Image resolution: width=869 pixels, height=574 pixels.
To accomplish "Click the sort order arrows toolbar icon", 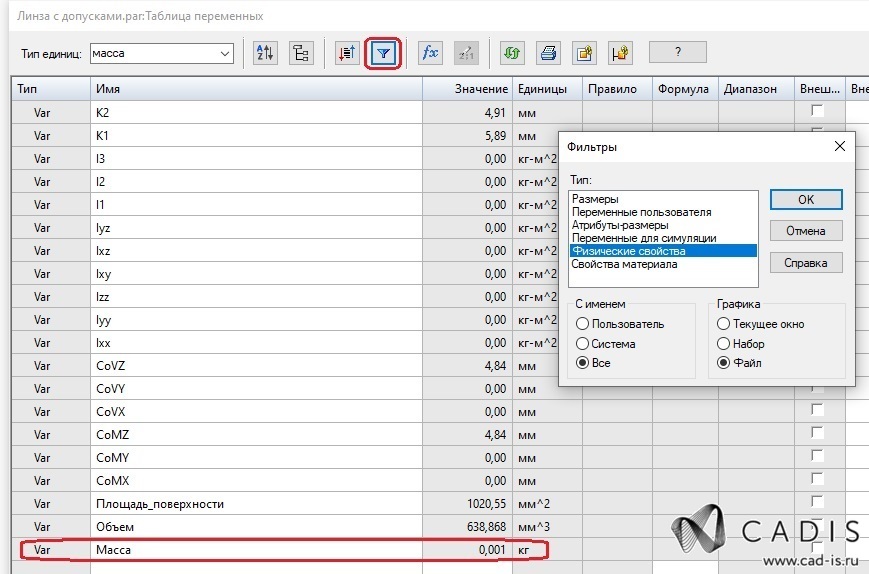I will pyautogui.click(x=347, y=53).
